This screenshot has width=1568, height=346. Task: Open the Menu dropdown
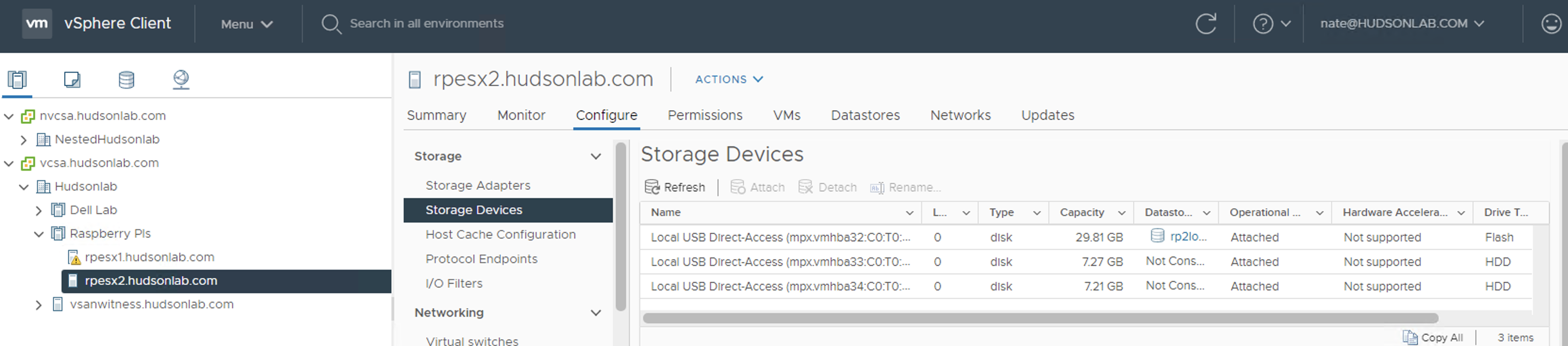click(x=247, y=25)
